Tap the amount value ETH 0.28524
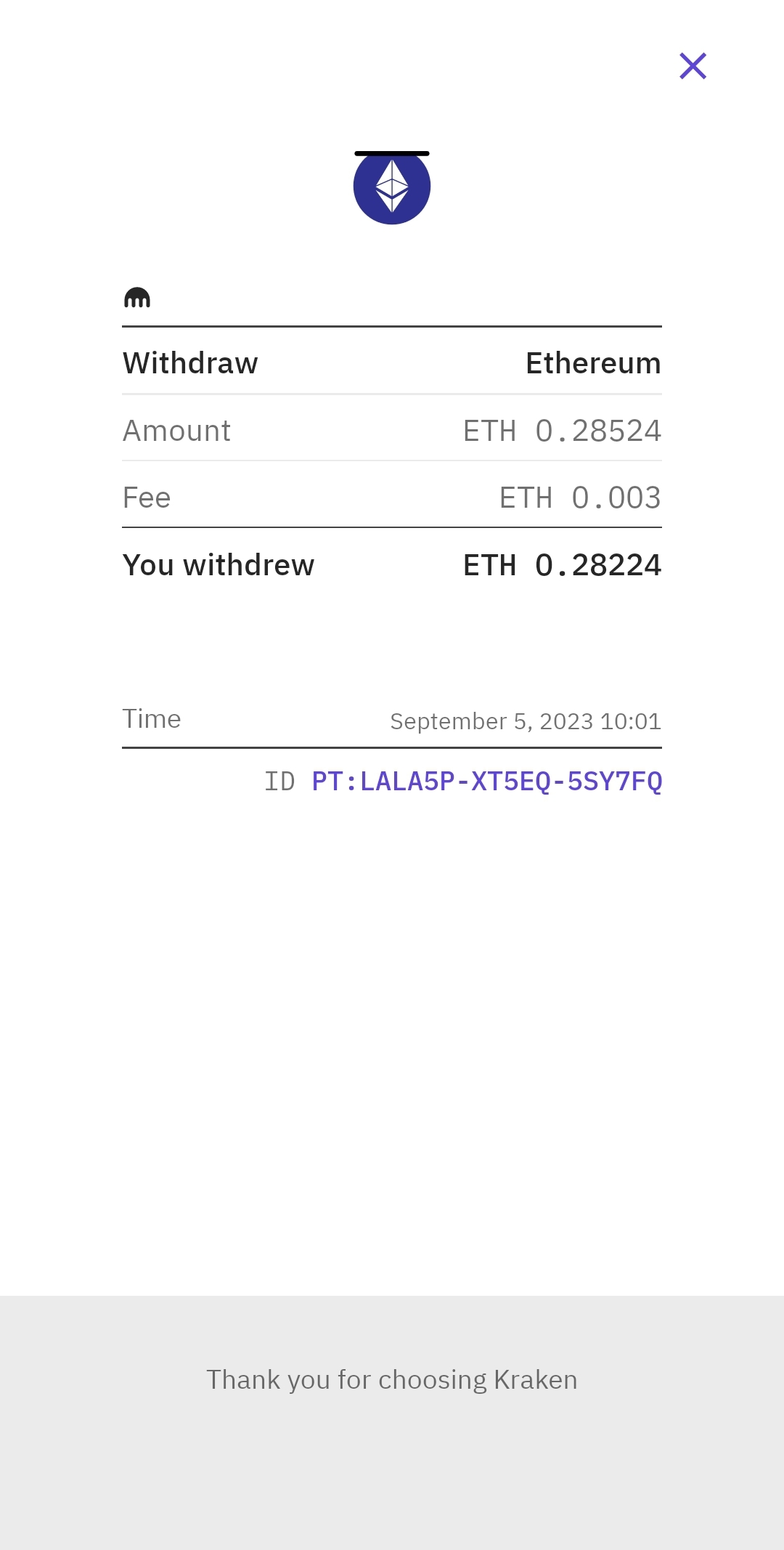Viewport: 784px width, 1550px height. tap(562, 431)
